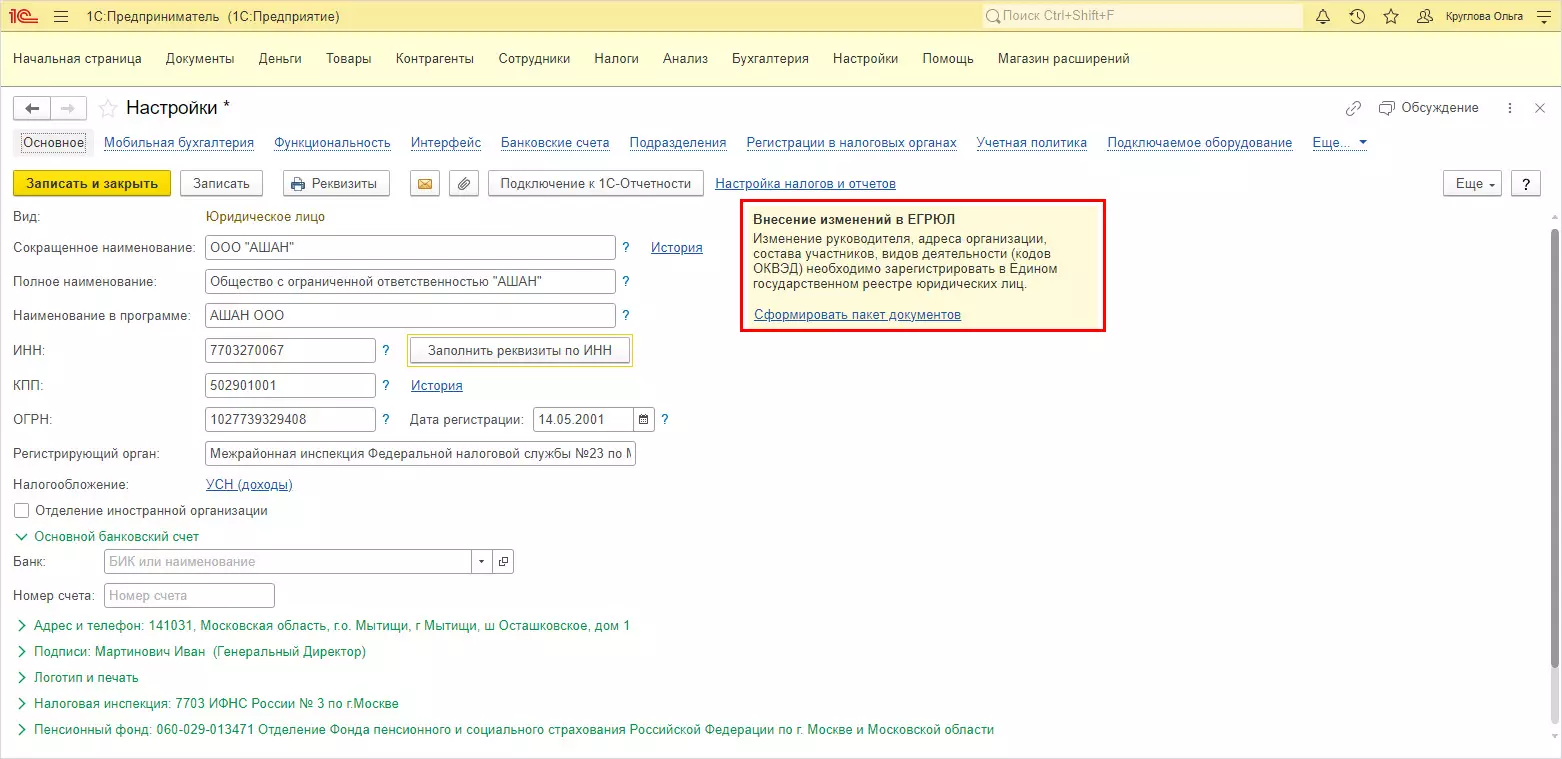Screen dimensions: 1562x759
Task: Click help question mark beside ИНН field
Action: click(386, 350)
